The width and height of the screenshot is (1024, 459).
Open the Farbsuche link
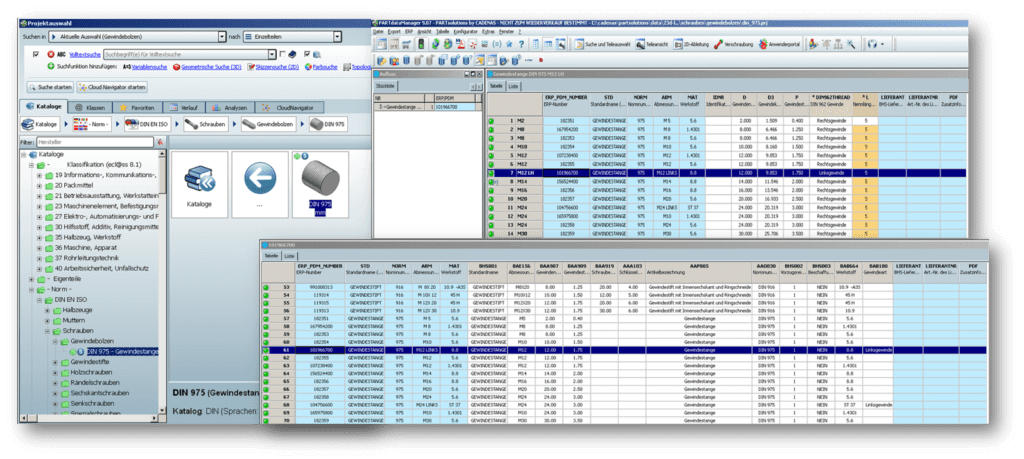(325, 67)
